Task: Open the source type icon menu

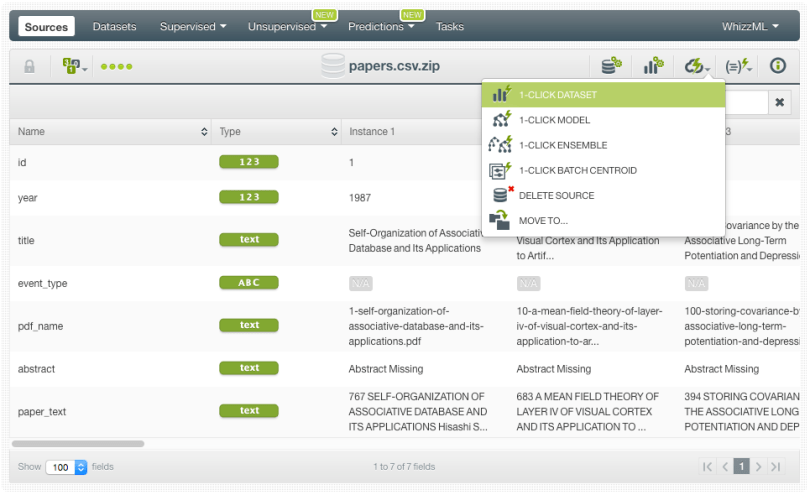Action: click(x=75, y=66)
